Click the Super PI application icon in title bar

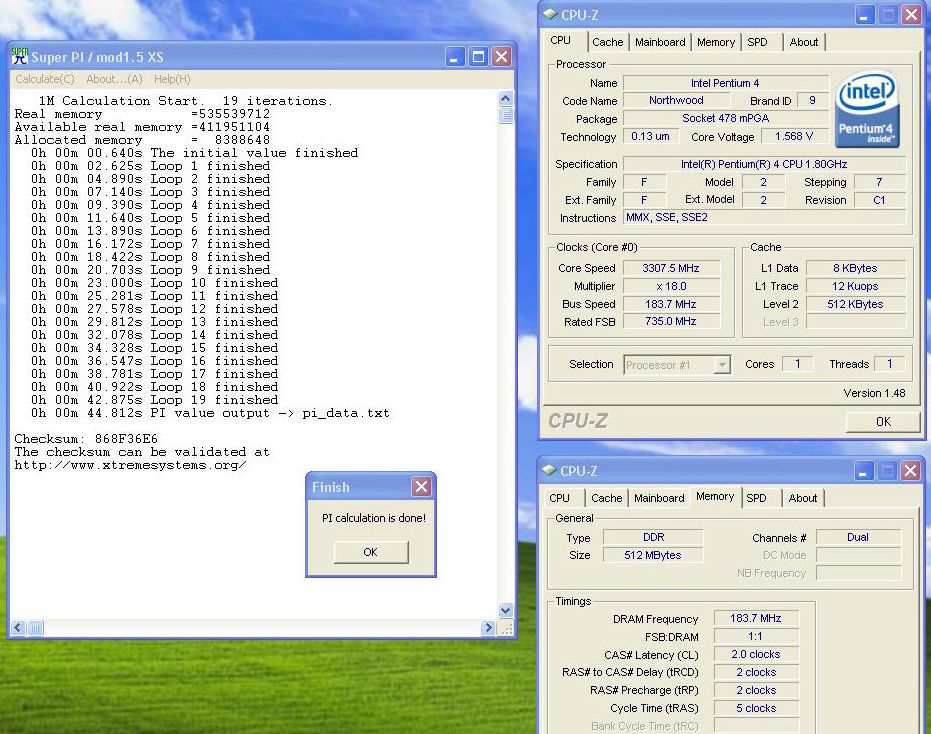coord(20,56)
